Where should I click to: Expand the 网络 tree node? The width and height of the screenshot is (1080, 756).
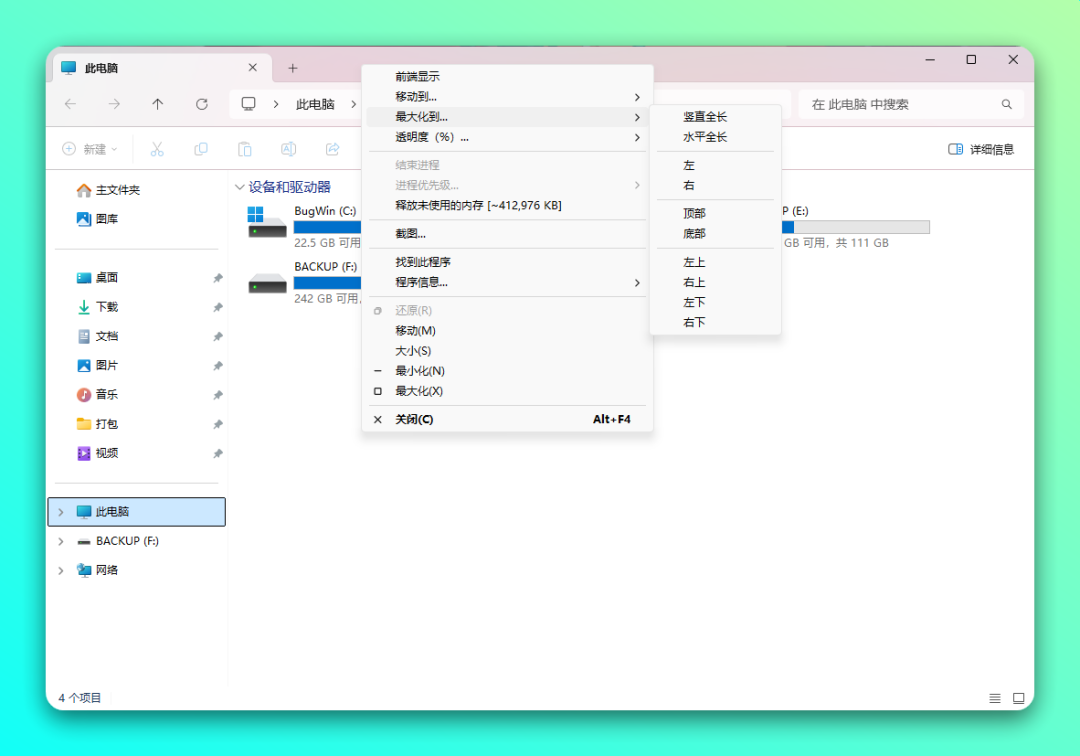(x=61, y=570)
